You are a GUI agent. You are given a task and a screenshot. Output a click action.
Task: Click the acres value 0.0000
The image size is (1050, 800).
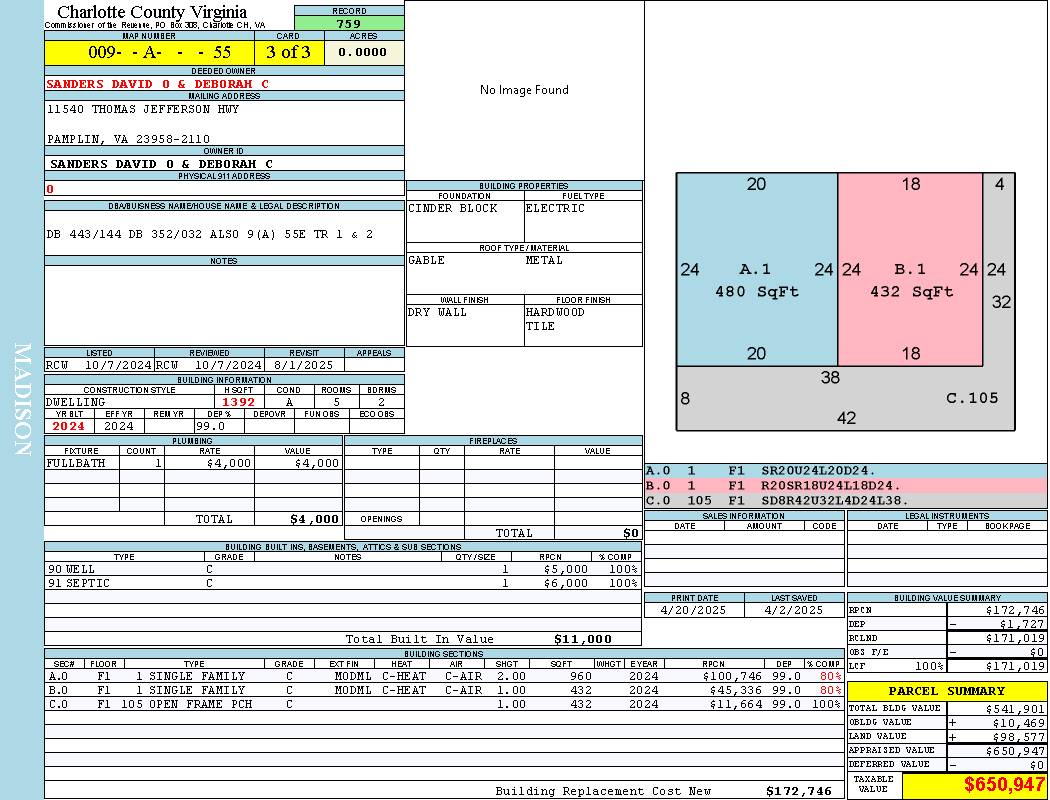tap(362, 52)
